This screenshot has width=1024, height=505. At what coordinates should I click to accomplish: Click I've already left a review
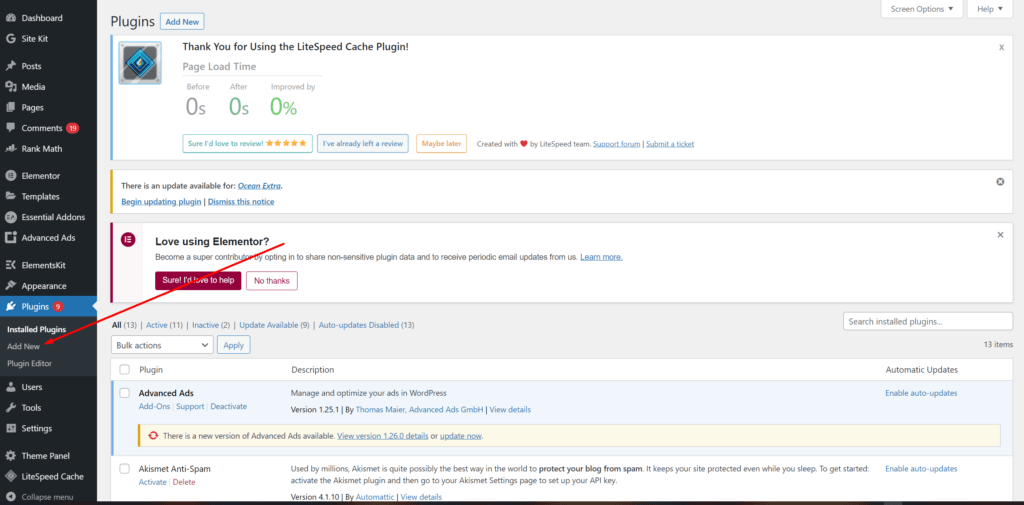pyautogui.click(x=363, y=143)
